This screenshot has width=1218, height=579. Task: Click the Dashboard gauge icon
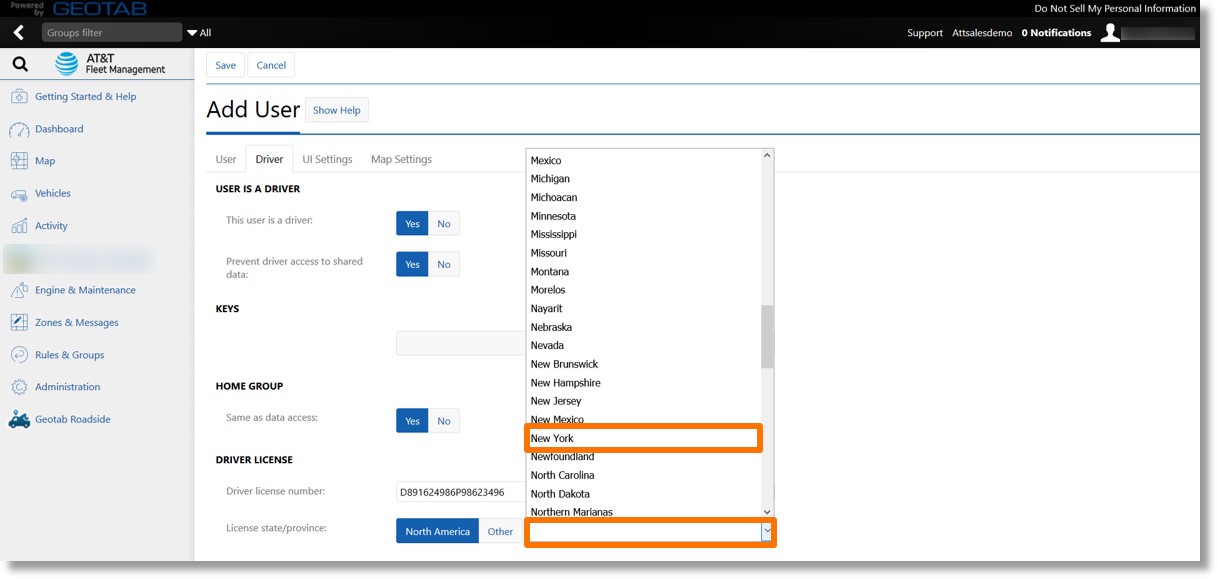[19, 129]
